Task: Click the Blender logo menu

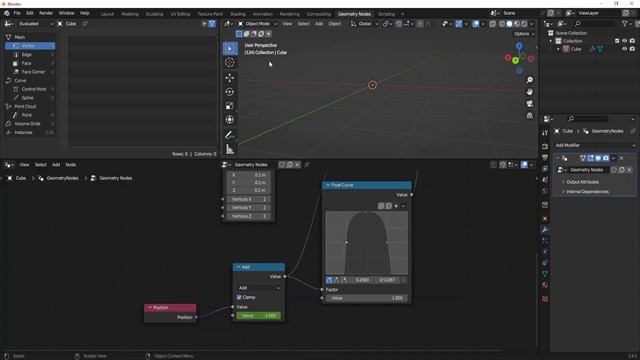Action: (7, 13)
